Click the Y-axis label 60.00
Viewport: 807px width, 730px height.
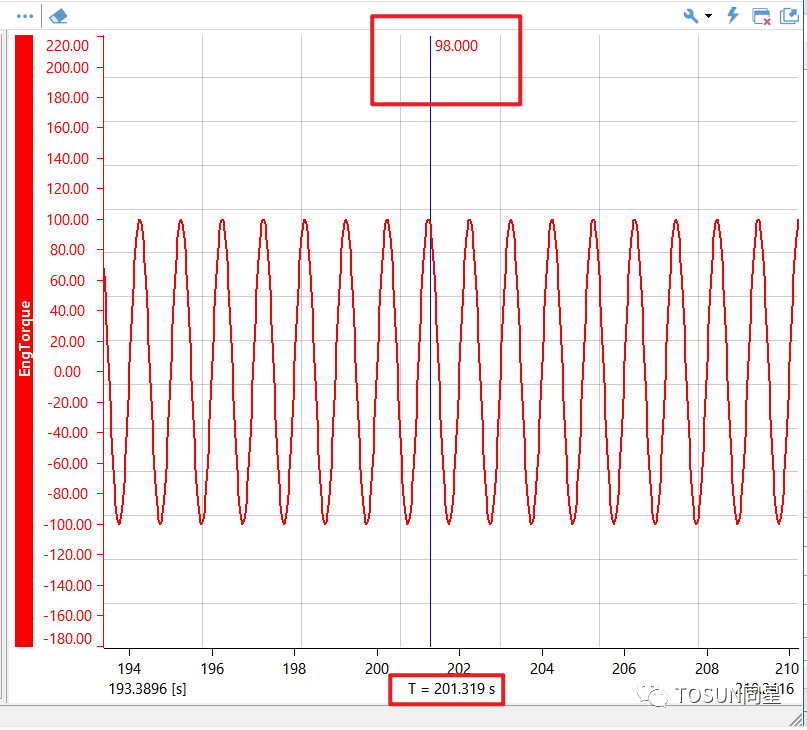[67, 281]
